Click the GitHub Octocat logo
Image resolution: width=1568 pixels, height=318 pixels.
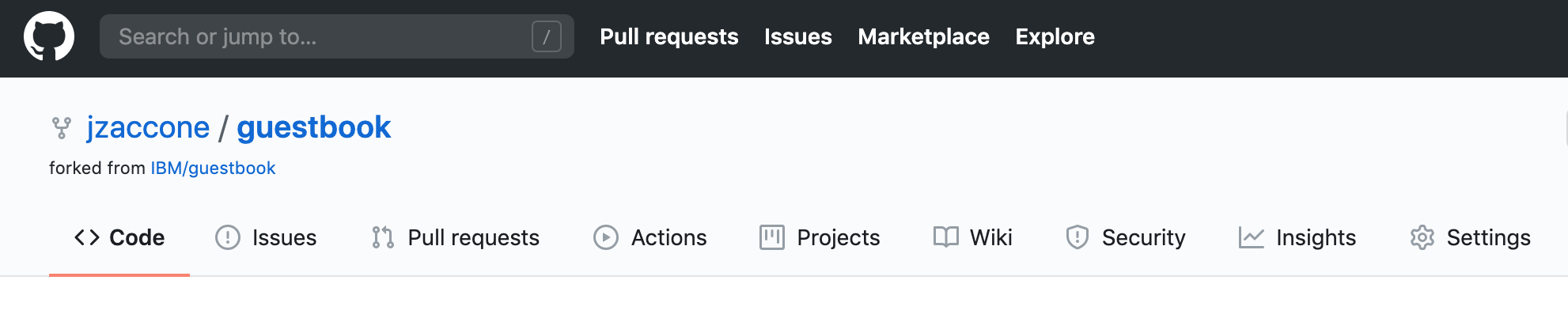(49, 36)
